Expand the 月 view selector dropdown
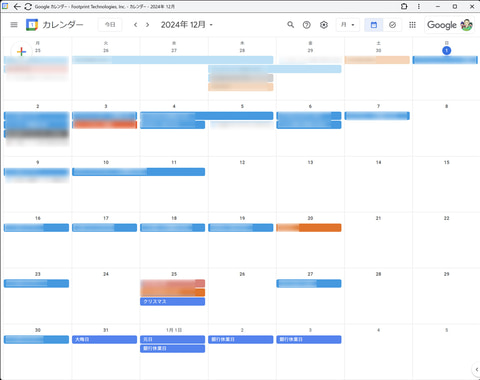480x380 pixels. (x=348, y=25)
